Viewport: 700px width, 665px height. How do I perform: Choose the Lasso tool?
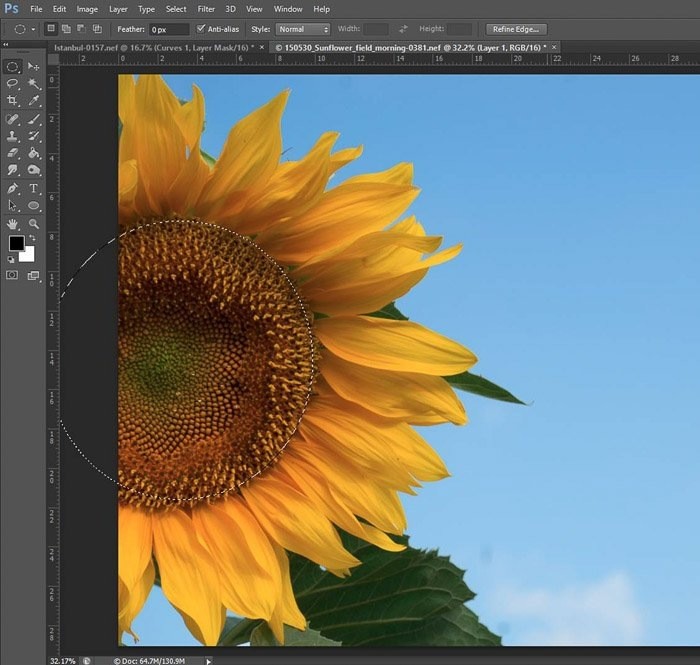13,84
